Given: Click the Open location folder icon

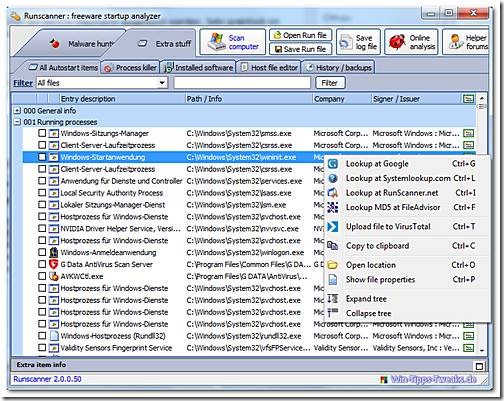Looking at the screenshot, I should pyautogui.click(x=333, y=265).
